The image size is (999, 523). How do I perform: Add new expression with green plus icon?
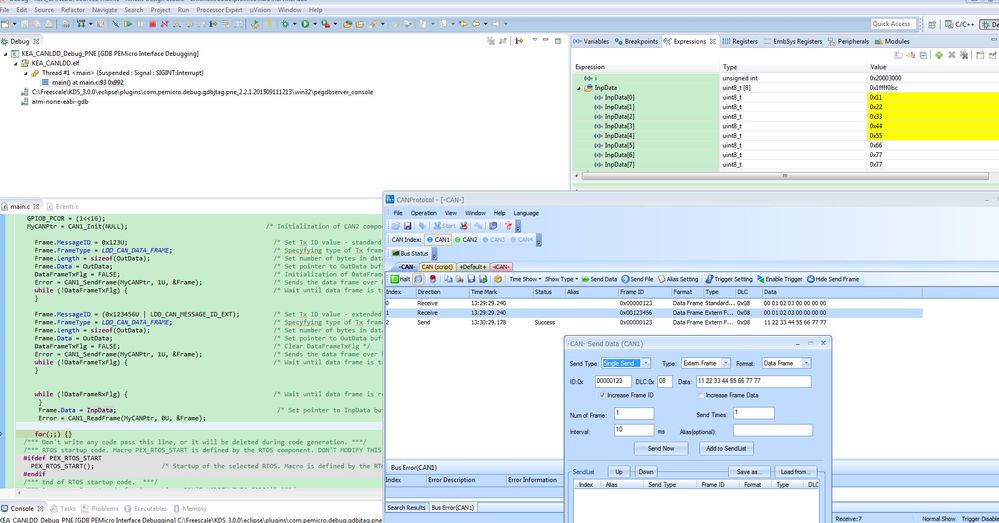[x=938, y=55]
